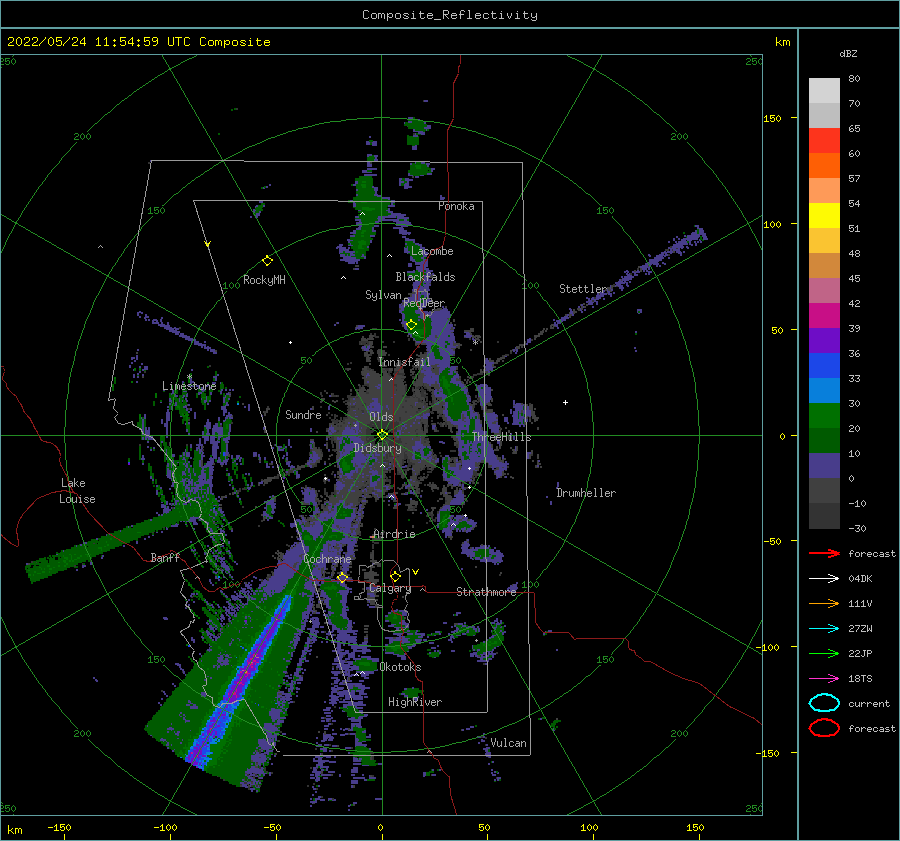Click the red forecast arrow in legend
The height and width of the screenshot is (841, 900).
click(x=824, y=553)
